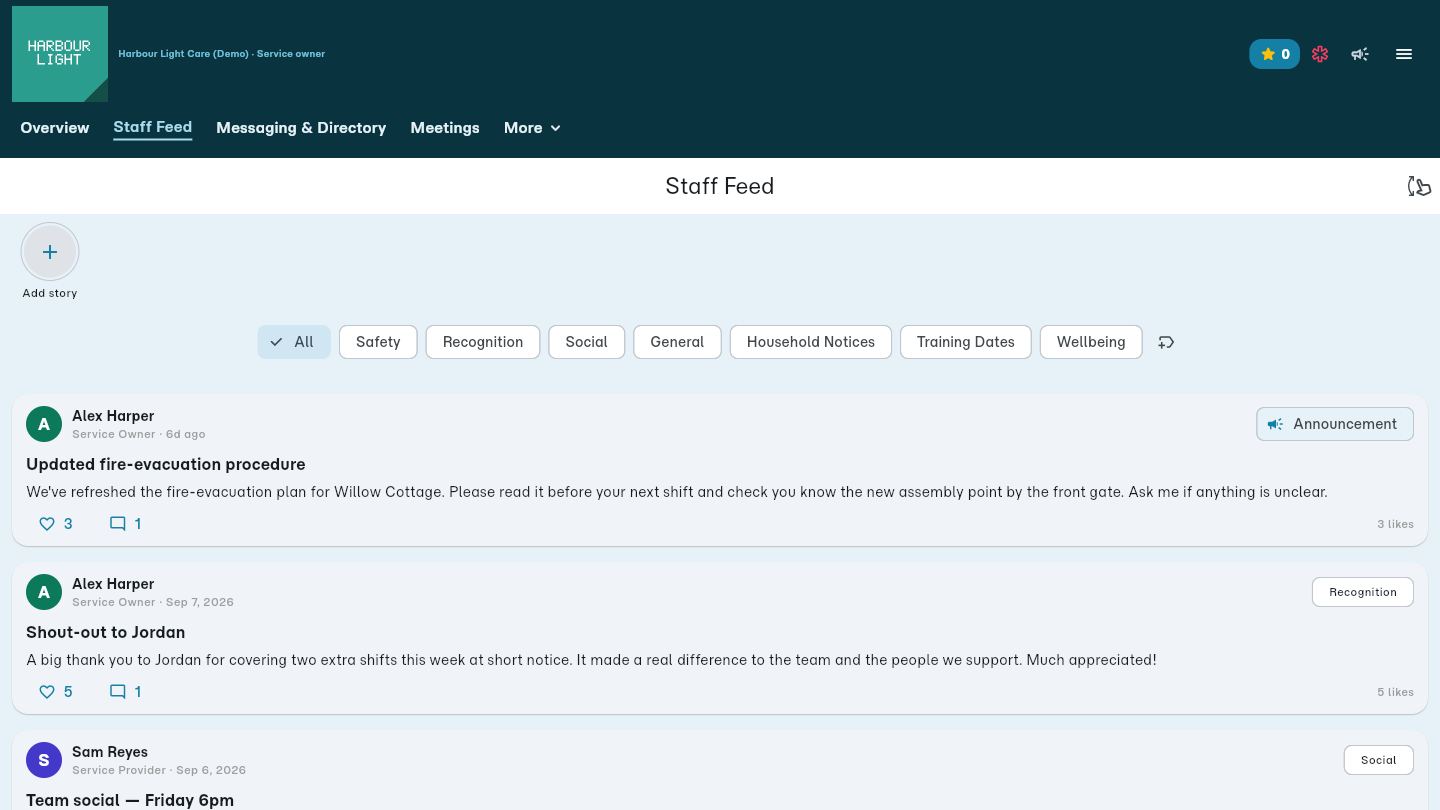Click Social tag on Sam Reyes post
Screen dimensions: 1440x810
pos(1378,760)
